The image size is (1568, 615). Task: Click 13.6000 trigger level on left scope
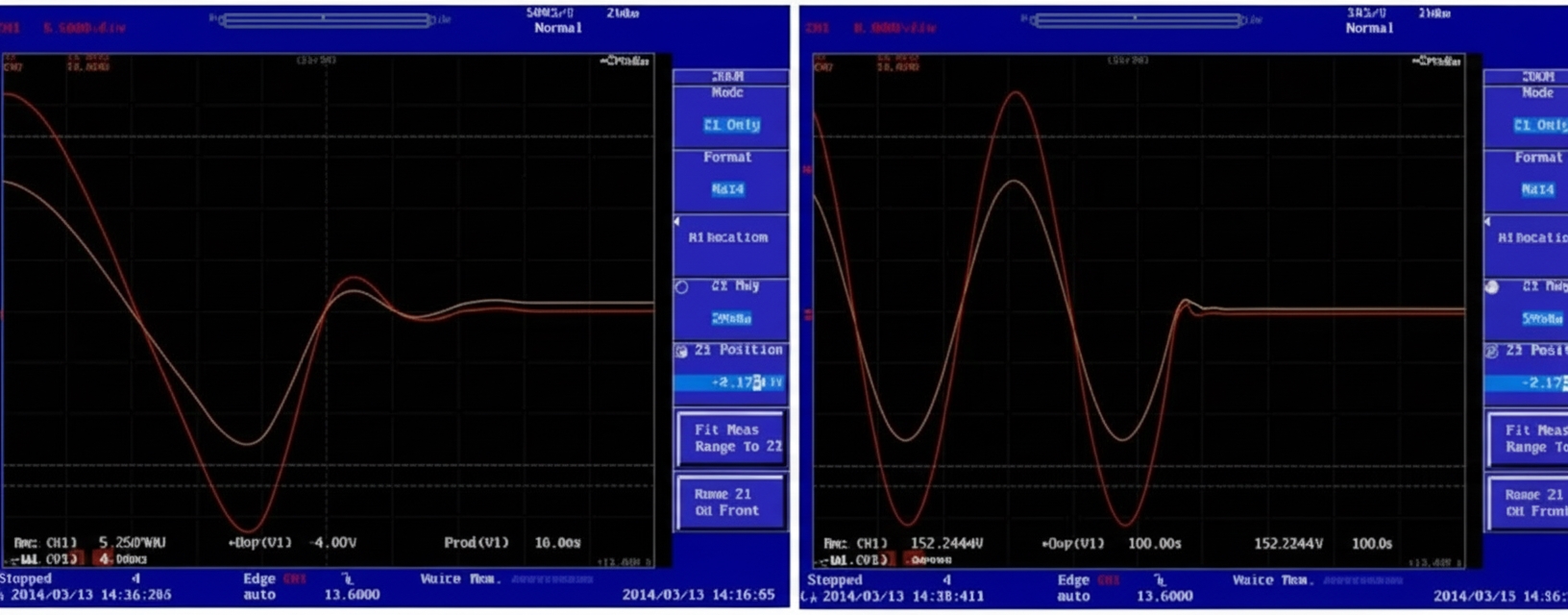pos(352,595)
